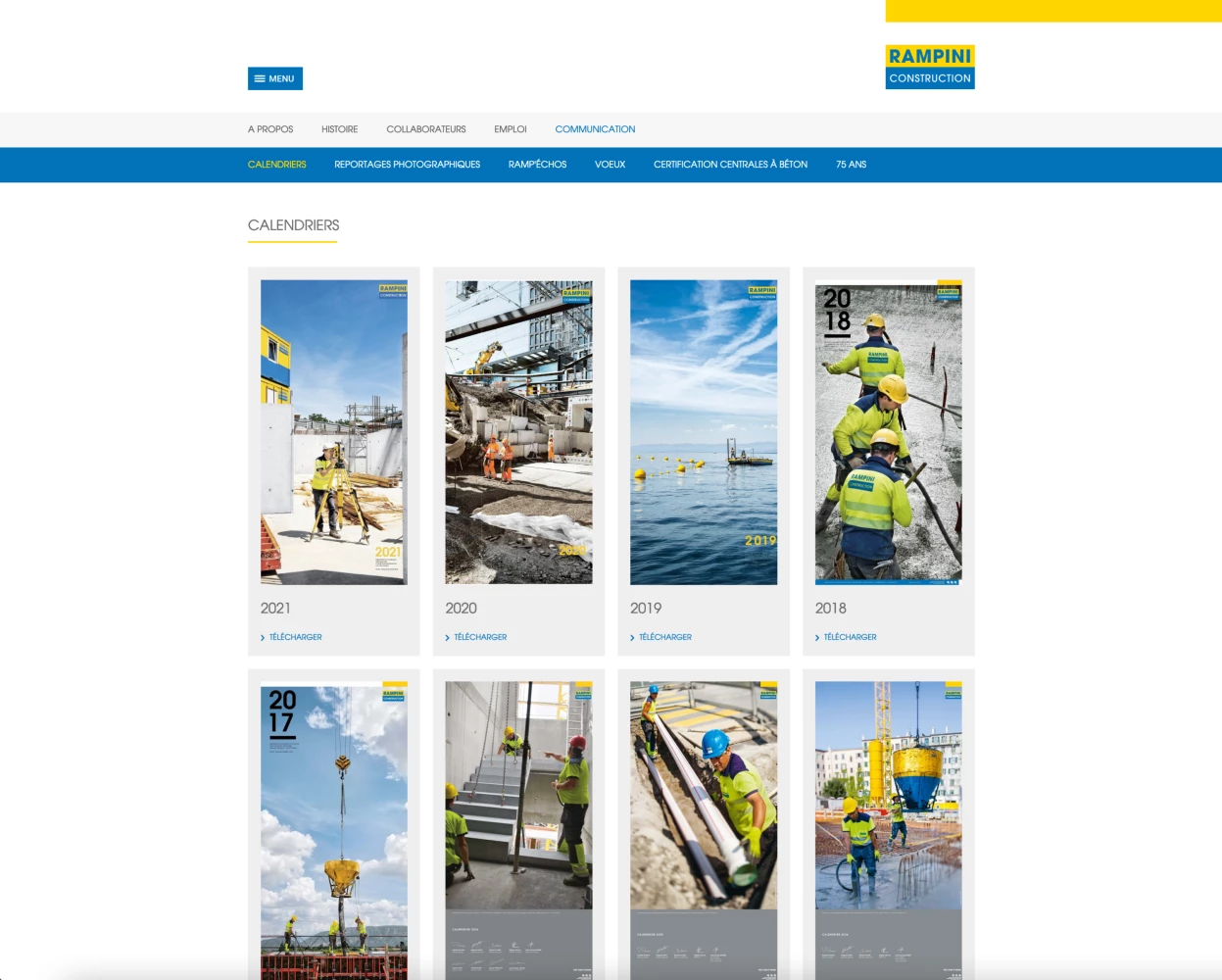Open the 2021 calendar cover thumbnail
The image size is (1222, 980).
tap(333, 432)
